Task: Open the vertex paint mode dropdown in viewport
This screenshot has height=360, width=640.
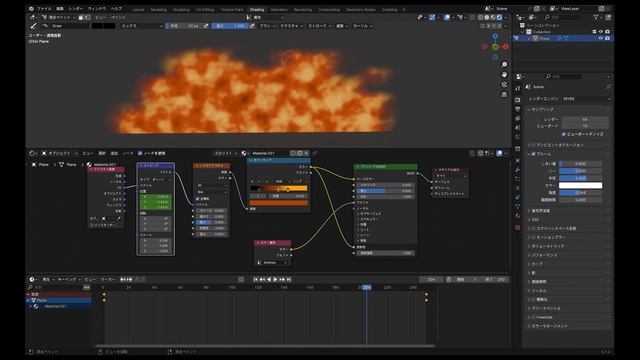Action: coord(59,18)
